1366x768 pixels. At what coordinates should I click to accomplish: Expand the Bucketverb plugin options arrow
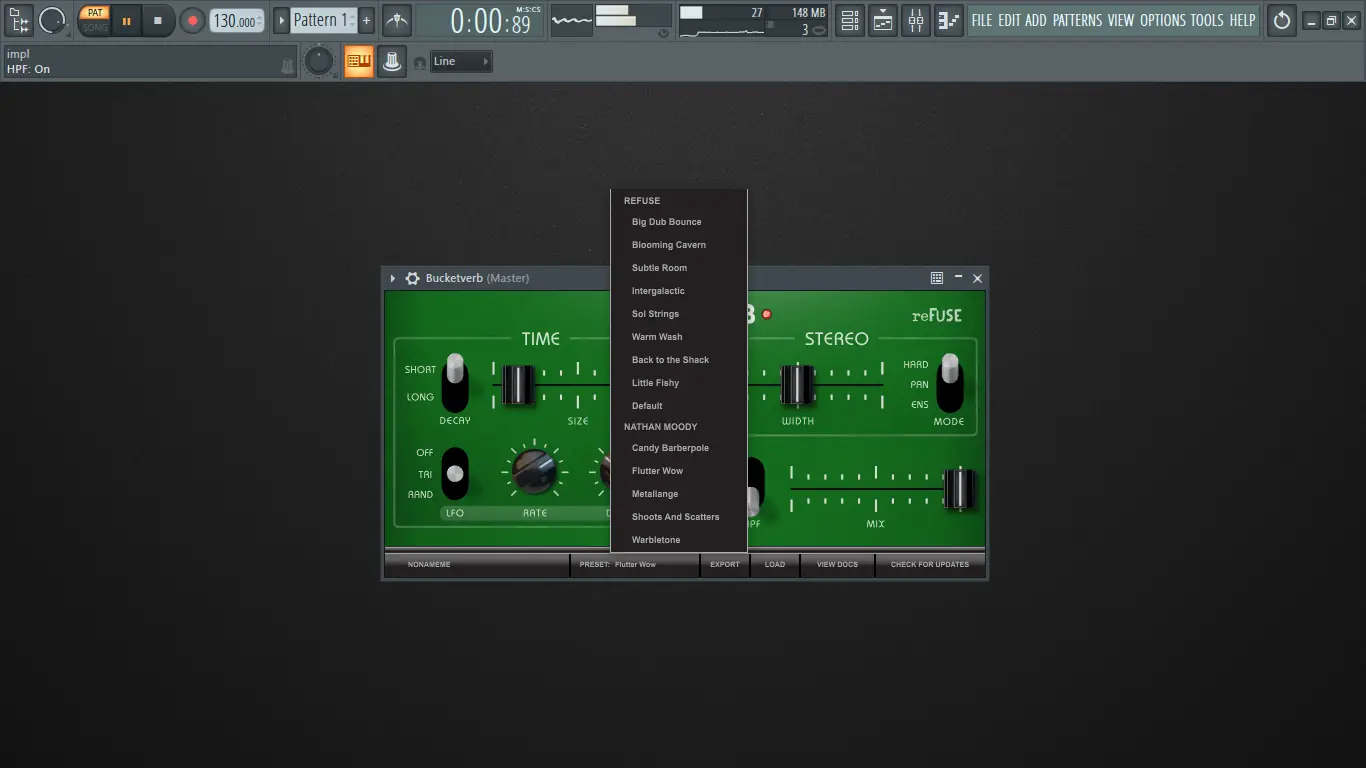pyautogui.click(x=393, y=278)
